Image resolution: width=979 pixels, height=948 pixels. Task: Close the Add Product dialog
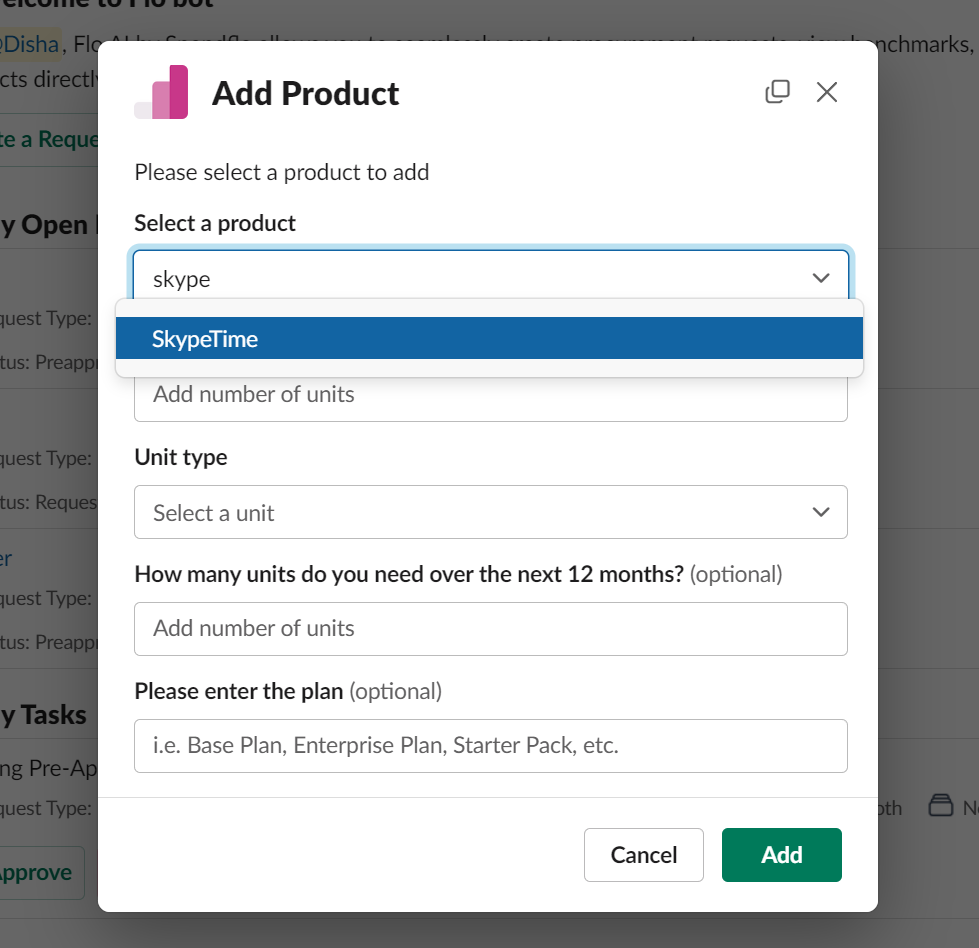[x=827, y=92]
